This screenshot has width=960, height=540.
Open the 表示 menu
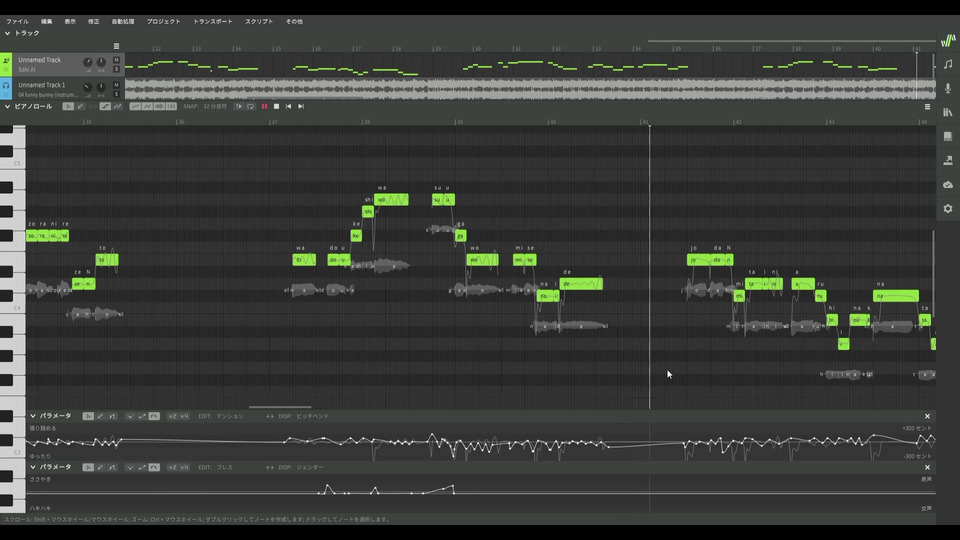(70, 21)
